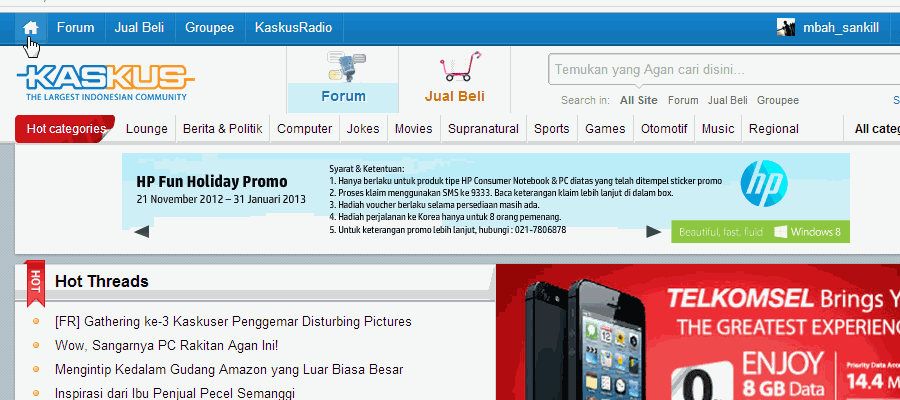
Task: Open the Lounge category
Action: (146, 129)
